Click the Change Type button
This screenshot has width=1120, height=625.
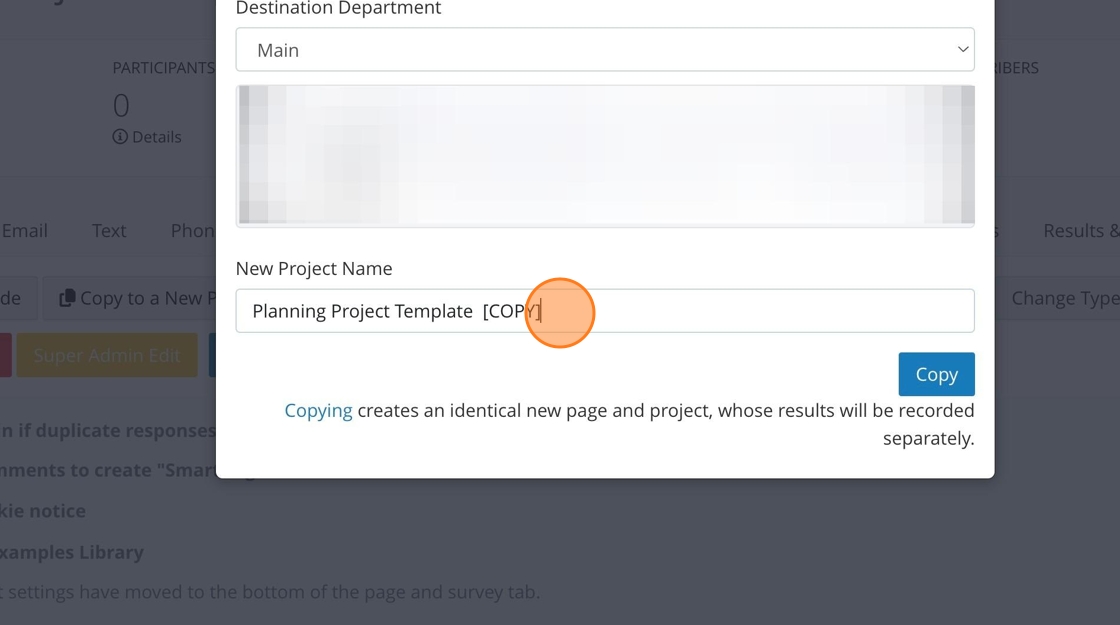pyautogui.click(x=1064, y=298)
